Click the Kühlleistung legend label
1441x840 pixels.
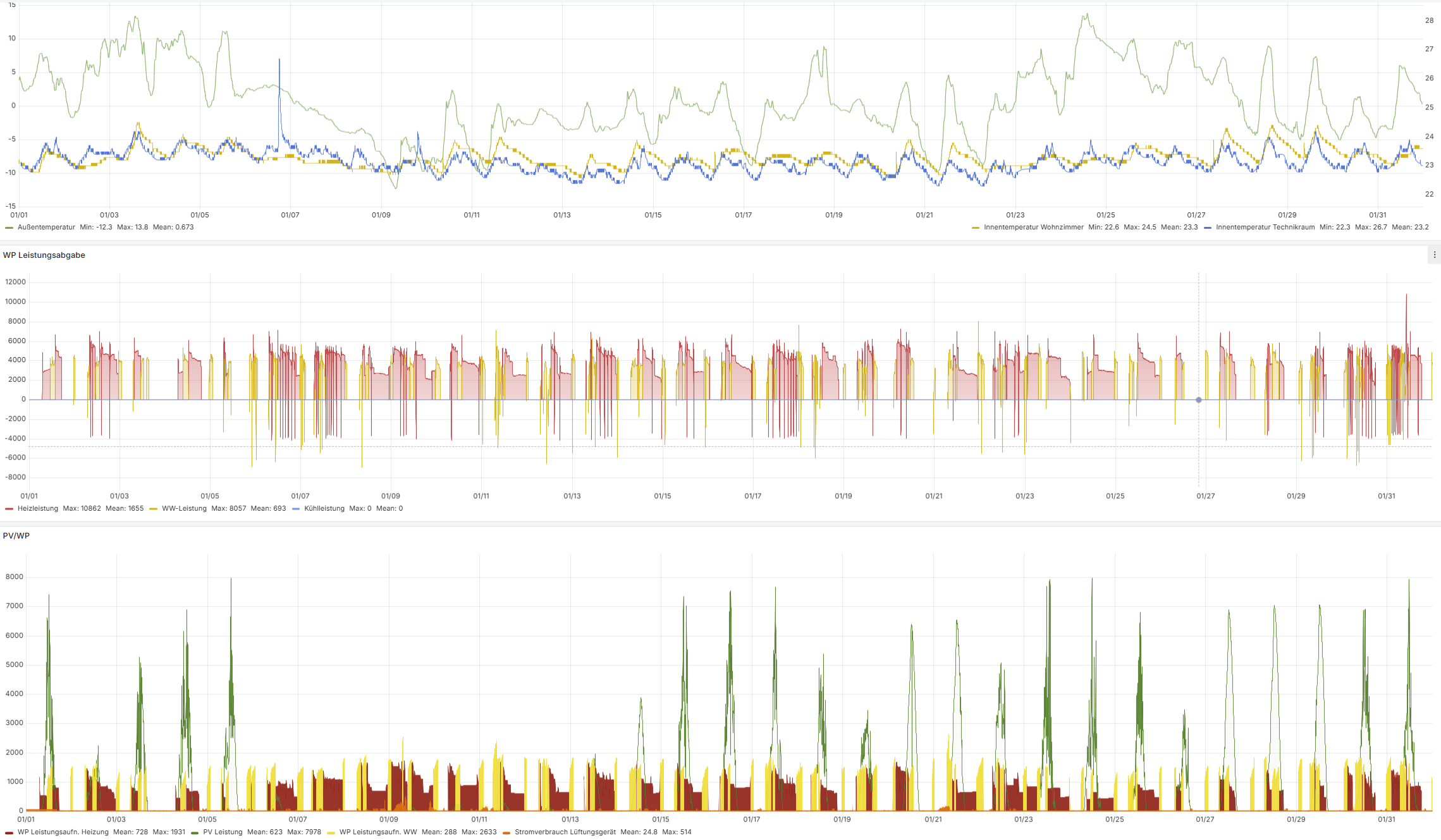click(x=324, y=509)
